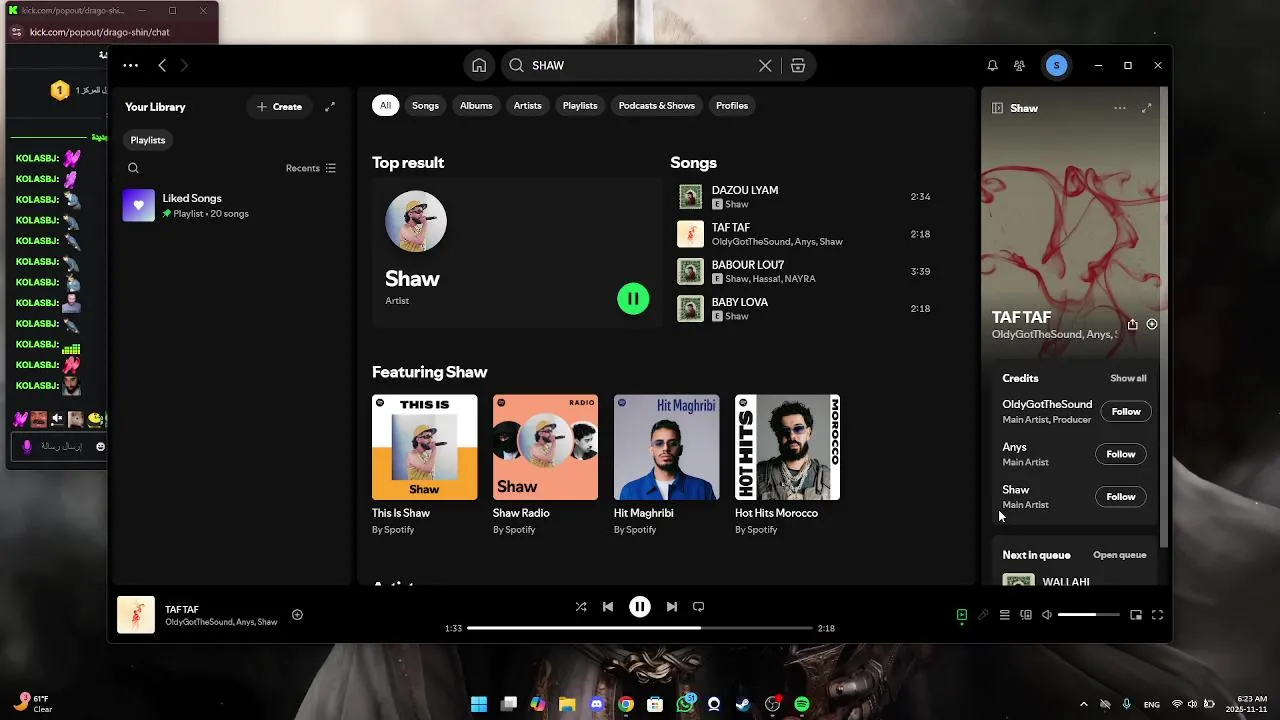This screenshot has width=1280, height=720.
Task: Open the Friend Activity icon
Action: click(1019, 65)
